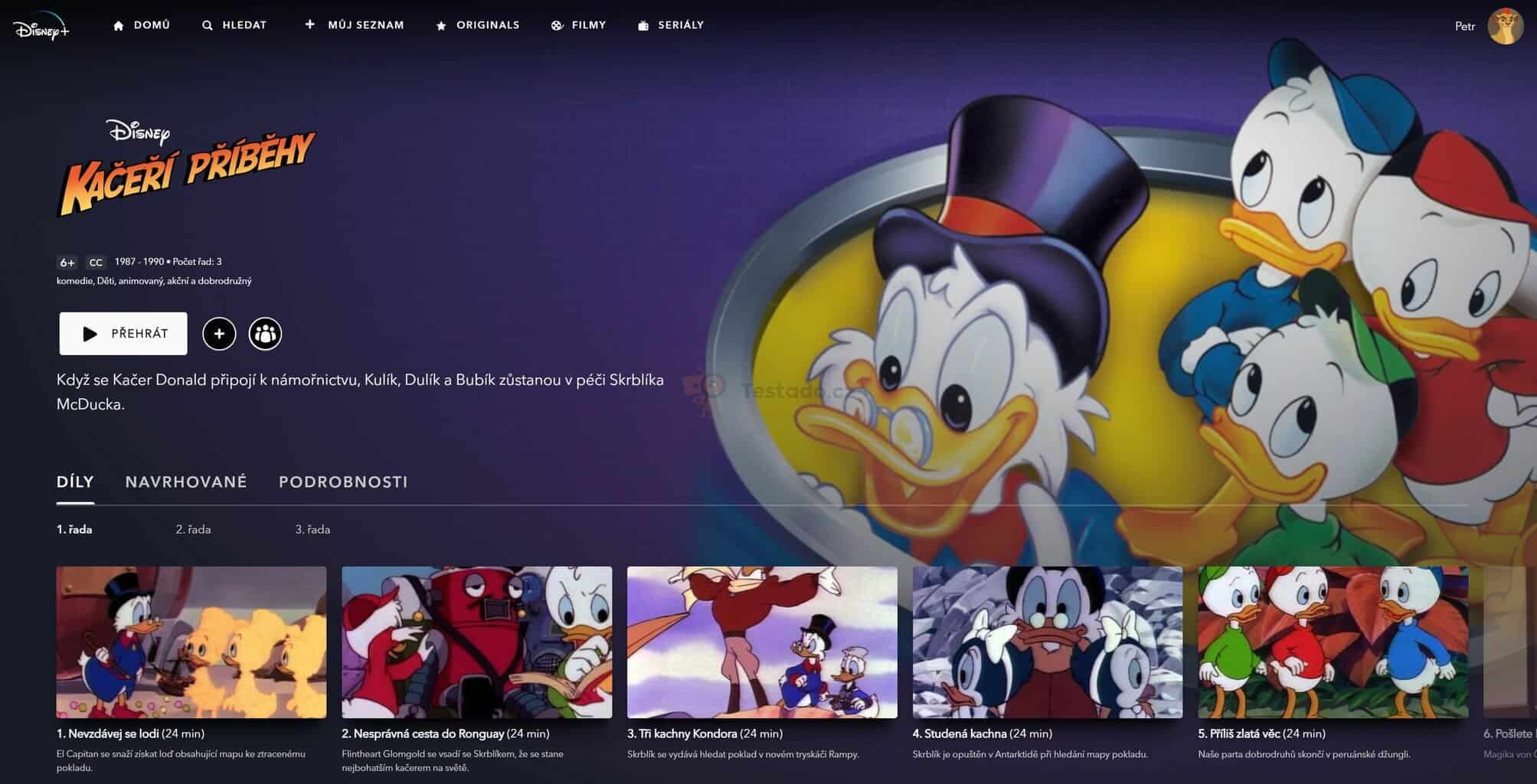This screenshot has width=1537, height=784.
Task: Open episode 3 Tři kachny Kondora thumbnail
Action: (x=762, y=642)
